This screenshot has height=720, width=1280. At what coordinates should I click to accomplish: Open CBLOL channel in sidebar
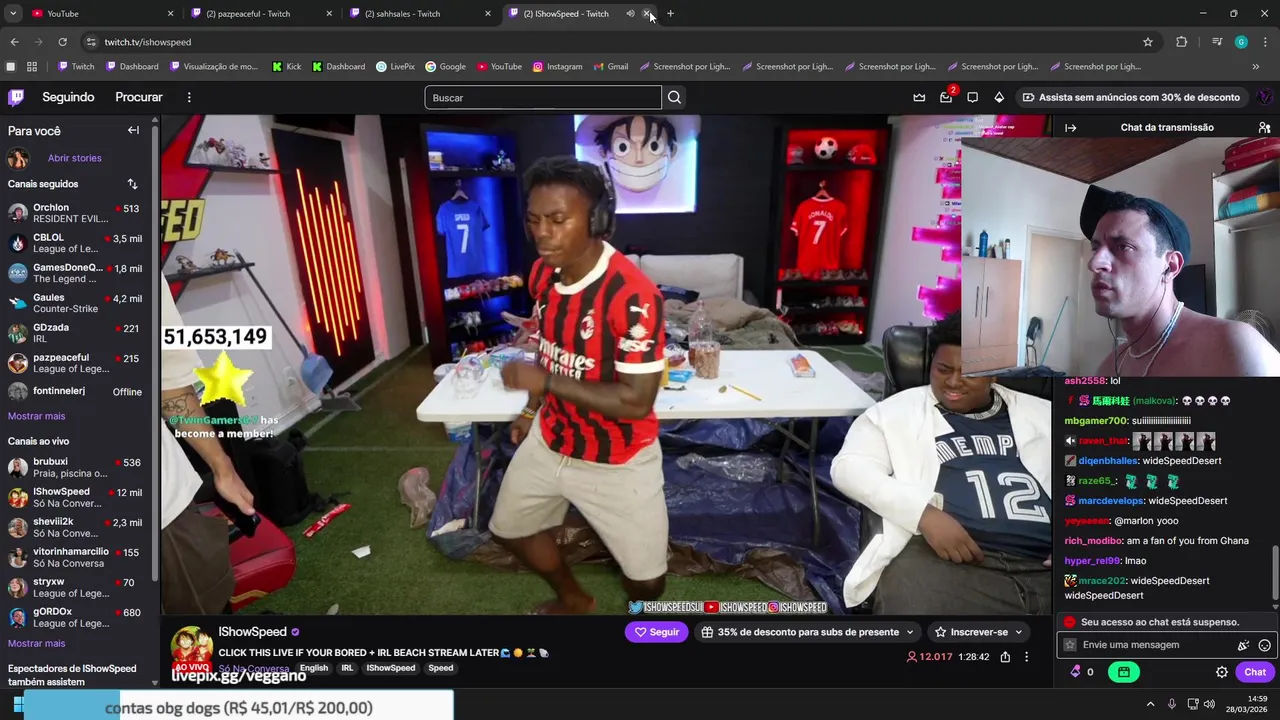click(76, 243)
